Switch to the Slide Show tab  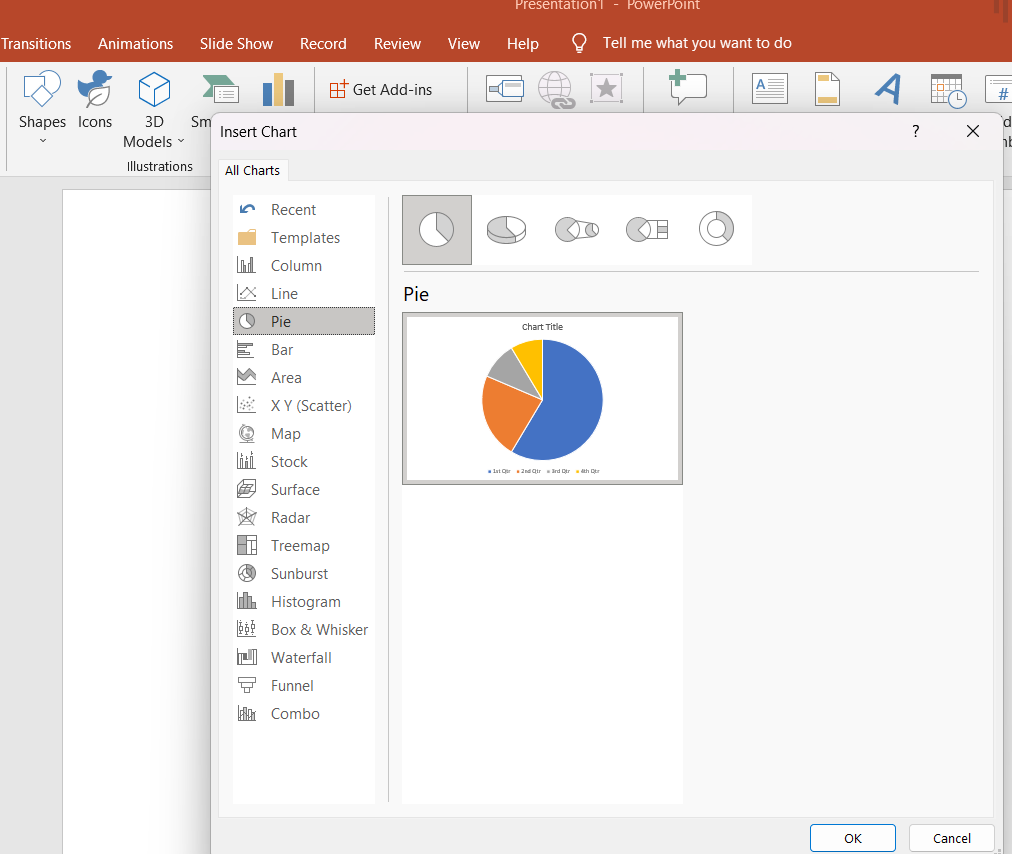pyautogui.click(x=236, y=44)
